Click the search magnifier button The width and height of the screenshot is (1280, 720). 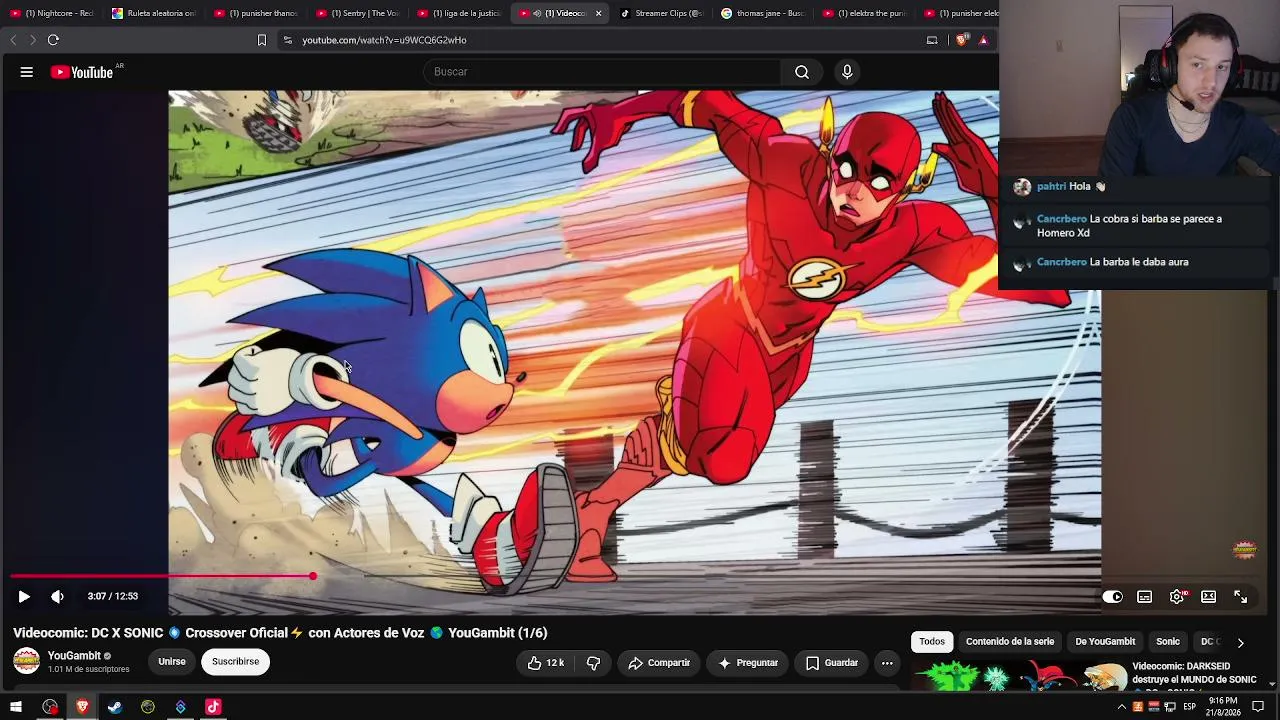coord(802,72)
